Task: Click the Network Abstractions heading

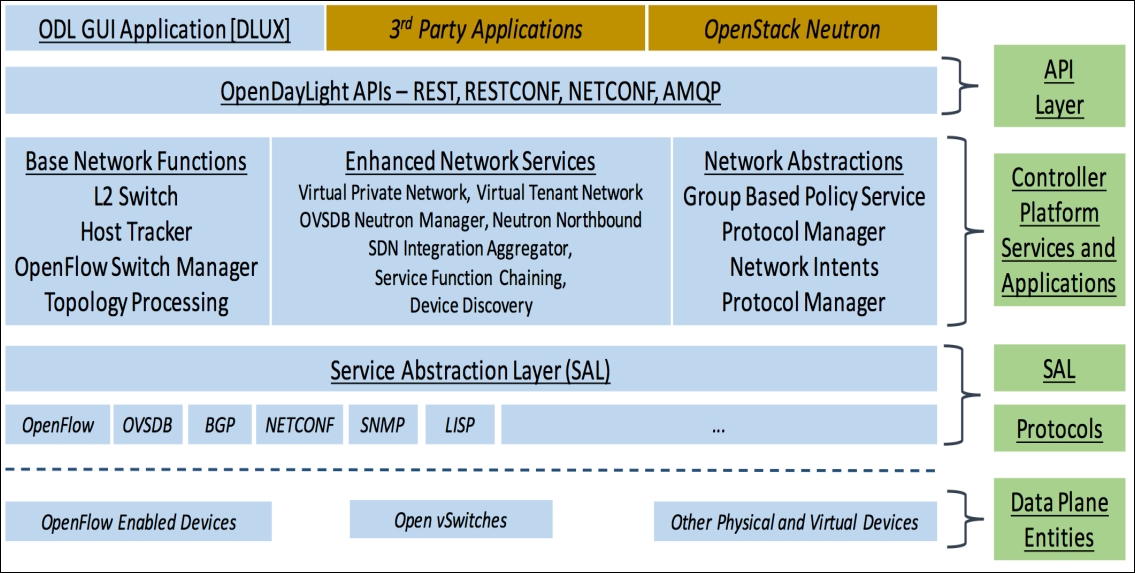Action: coord(803,161)
